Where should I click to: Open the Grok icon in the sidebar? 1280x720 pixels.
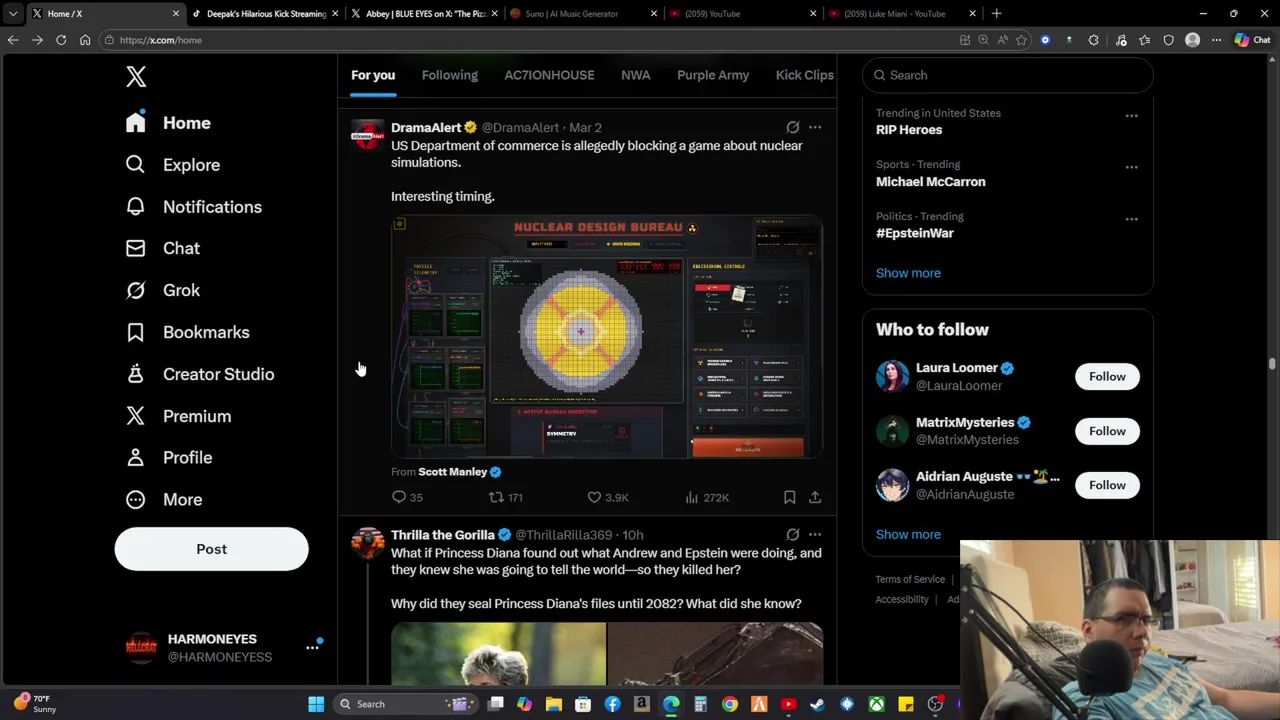pyautogui.click(x=135, y=290)
